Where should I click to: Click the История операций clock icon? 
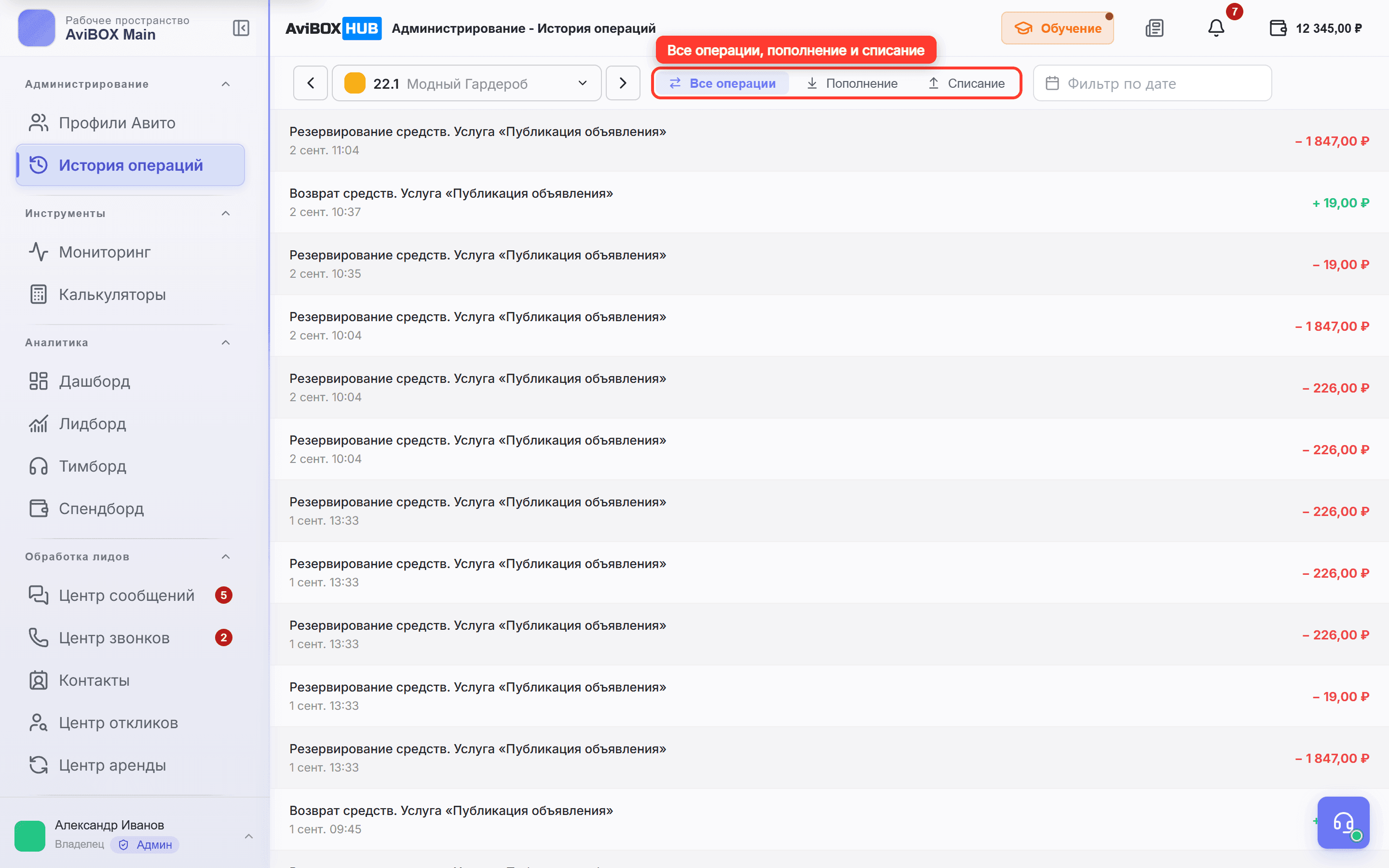pyautogui.click(x=39, y=165)
